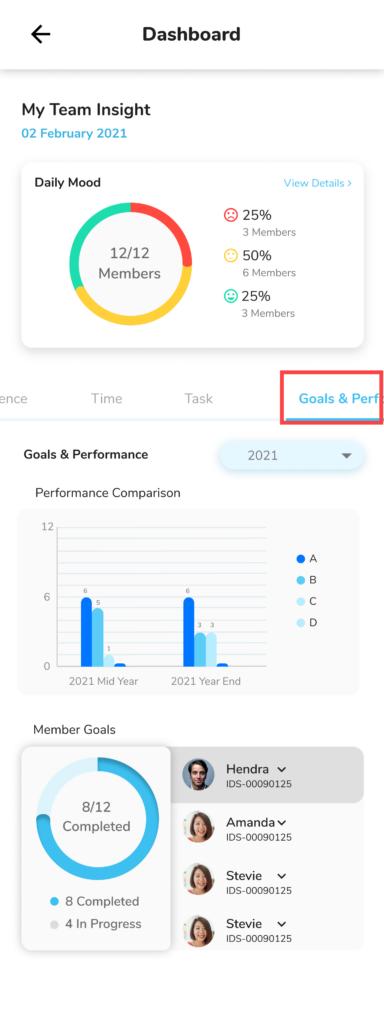
Task: Select Hendra's profile photo
Action: coord(199,774)
